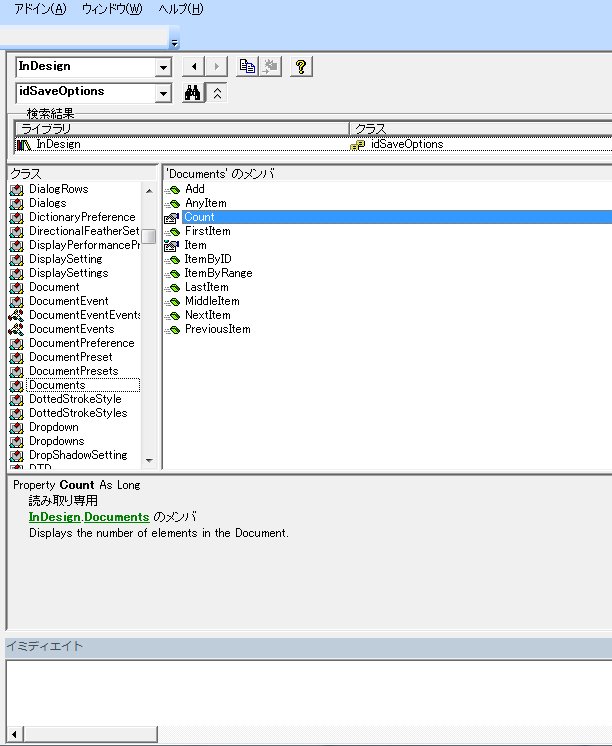The width and height of the screenshot is (612, 746).
Task: Click the class list scroll down arrow
Action: tap(149, 461)
